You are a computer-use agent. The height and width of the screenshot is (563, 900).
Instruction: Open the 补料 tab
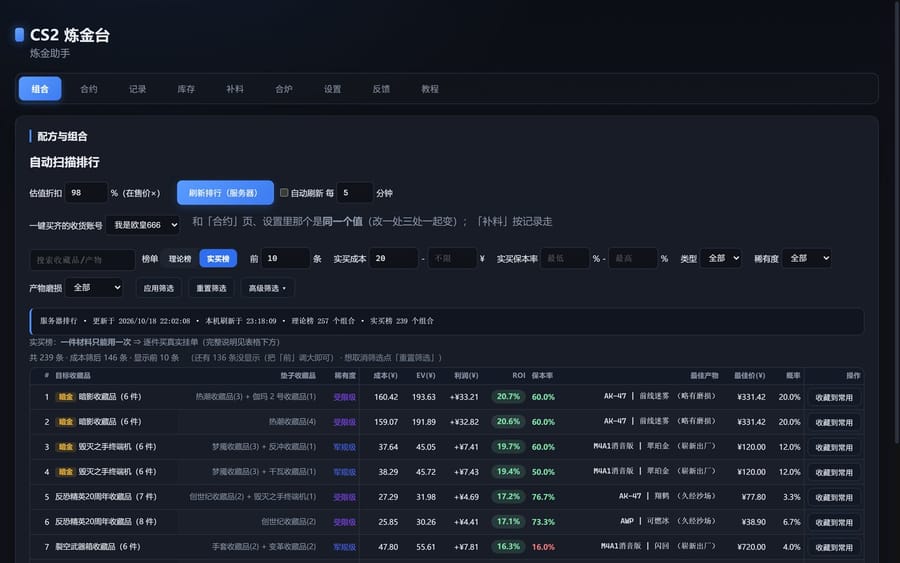[235, 89]
